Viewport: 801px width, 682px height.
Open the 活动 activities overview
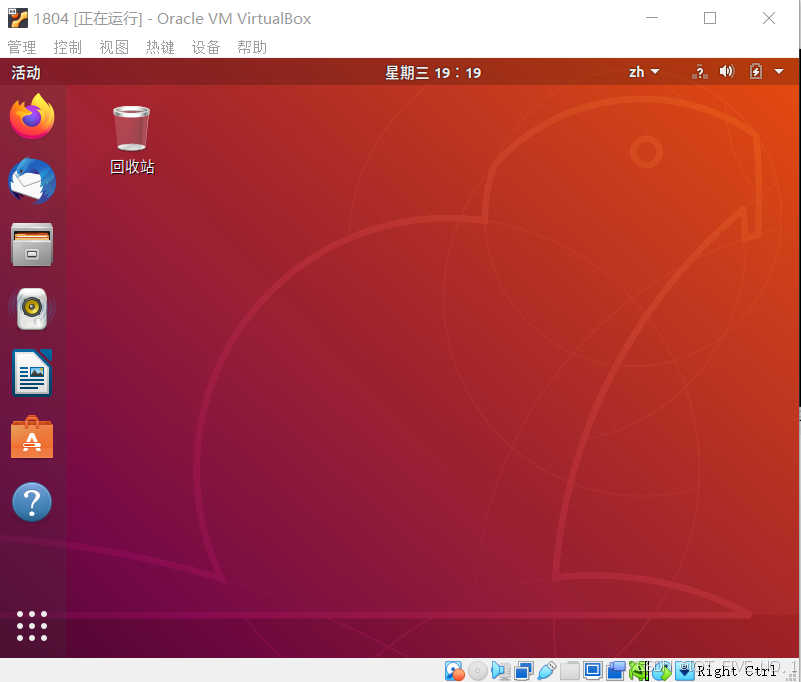point(26,73)
